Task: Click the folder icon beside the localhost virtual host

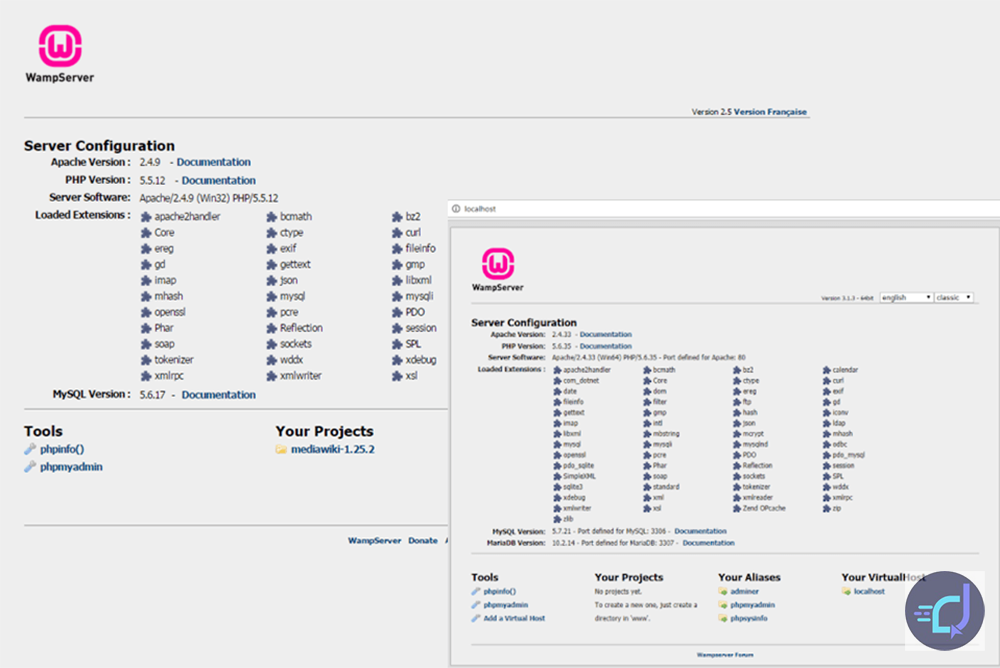Action: coord(846,591)
